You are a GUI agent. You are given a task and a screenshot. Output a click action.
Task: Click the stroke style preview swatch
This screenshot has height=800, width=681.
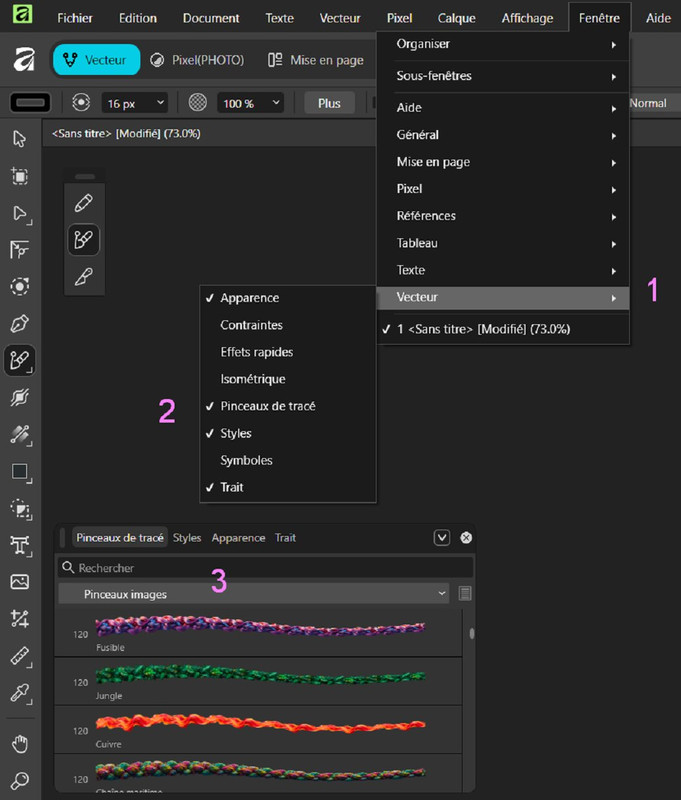coord(30,103)
